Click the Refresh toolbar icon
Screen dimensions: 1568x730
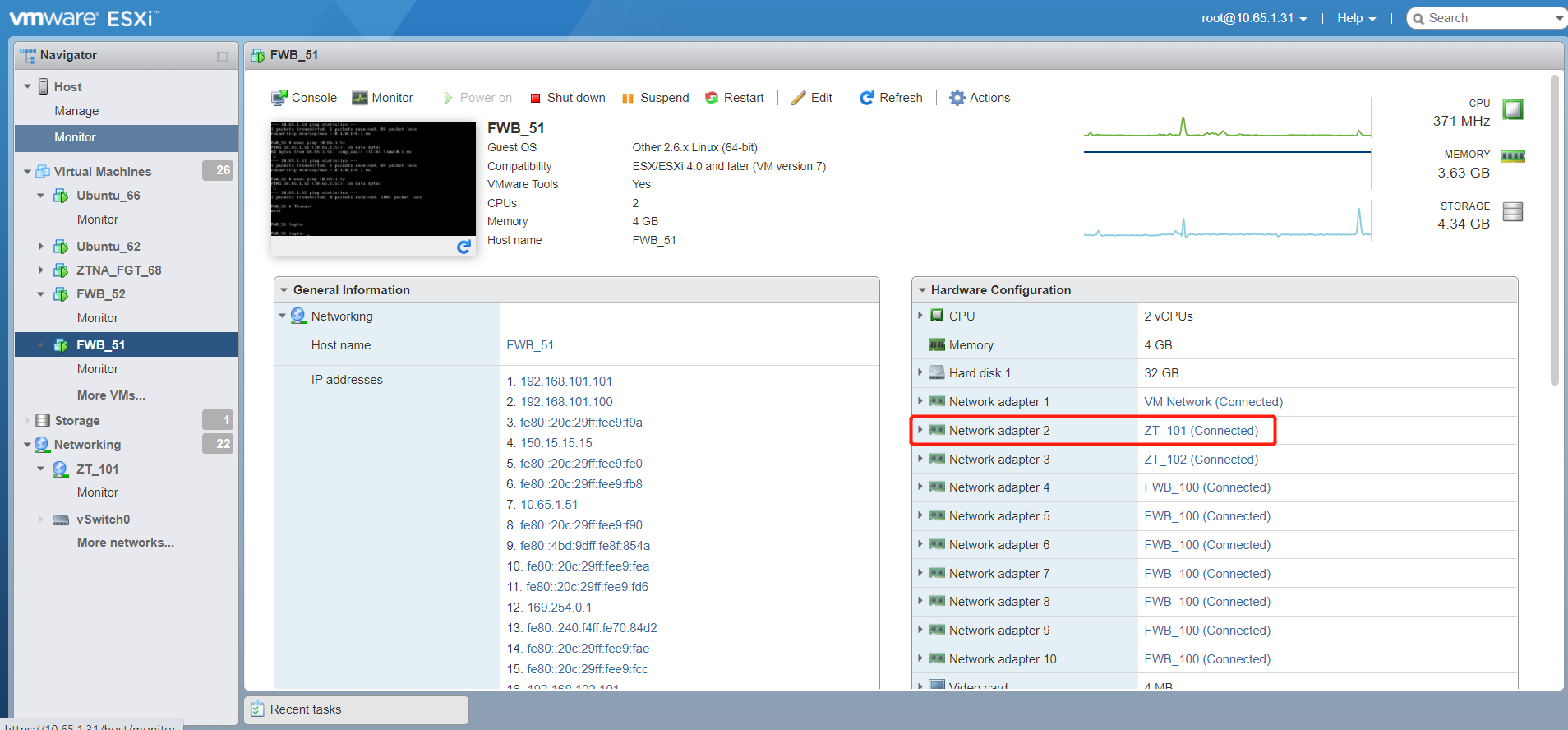coord(867,98)
